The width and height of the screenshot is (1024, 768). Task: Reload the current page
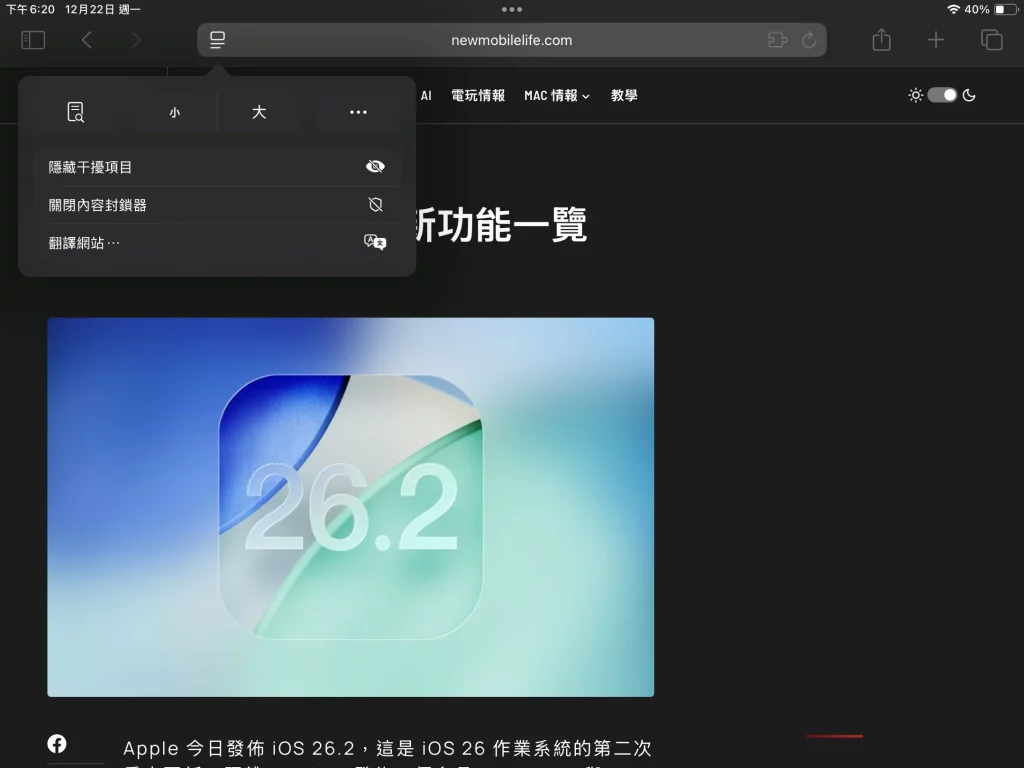(809, 40)
